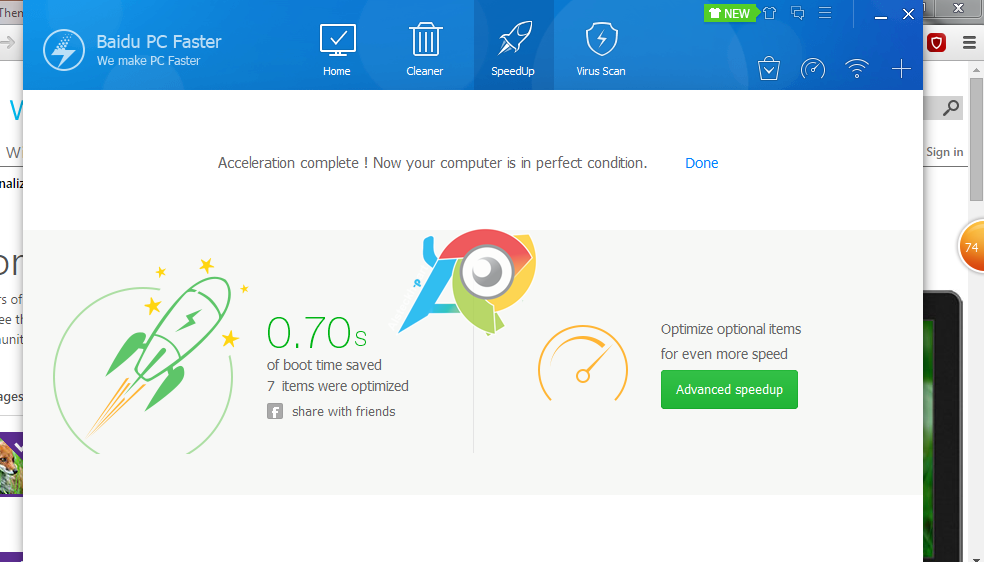
Task: Open the feedback chat bubbles icon
Action: click(798, 13)
